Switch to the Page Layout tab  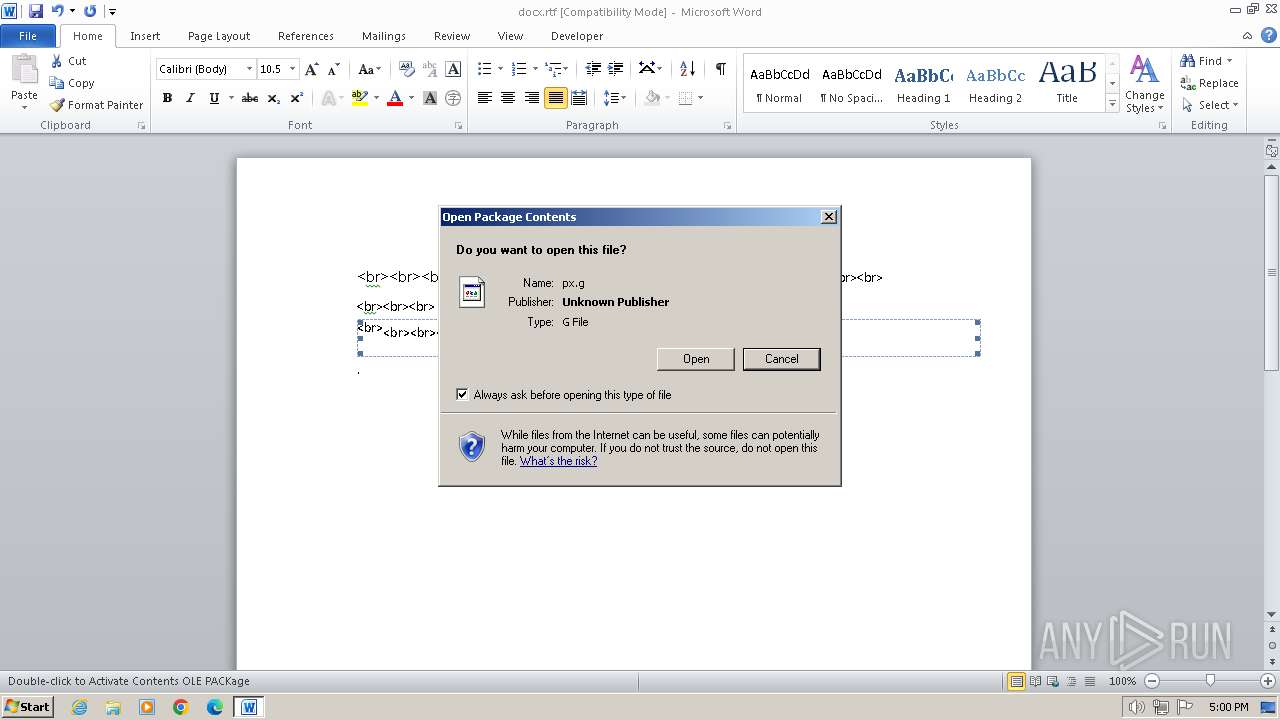coord(219,36)
